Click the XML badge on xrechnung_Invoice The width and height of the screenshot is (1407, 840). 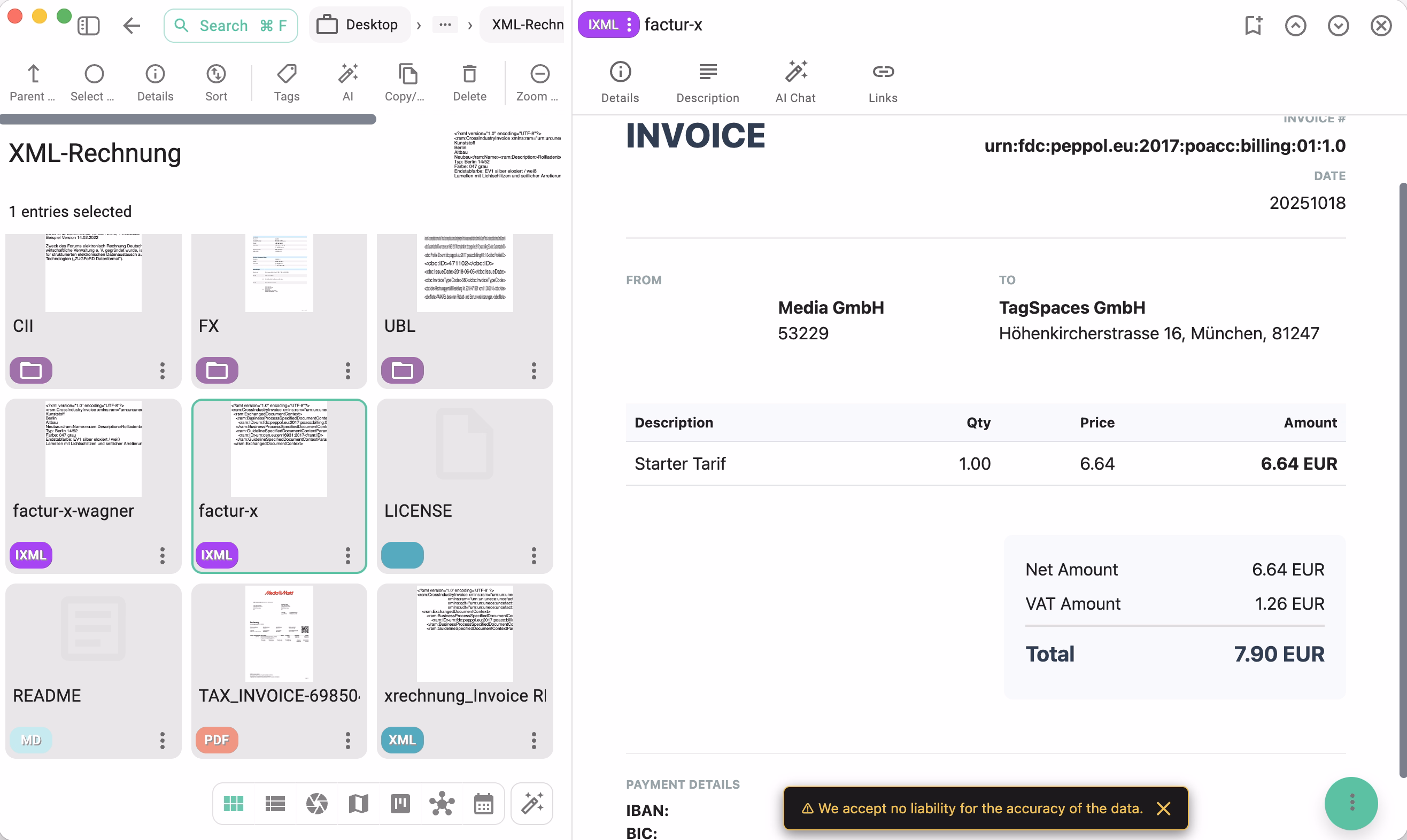click(x=403, y=741)
